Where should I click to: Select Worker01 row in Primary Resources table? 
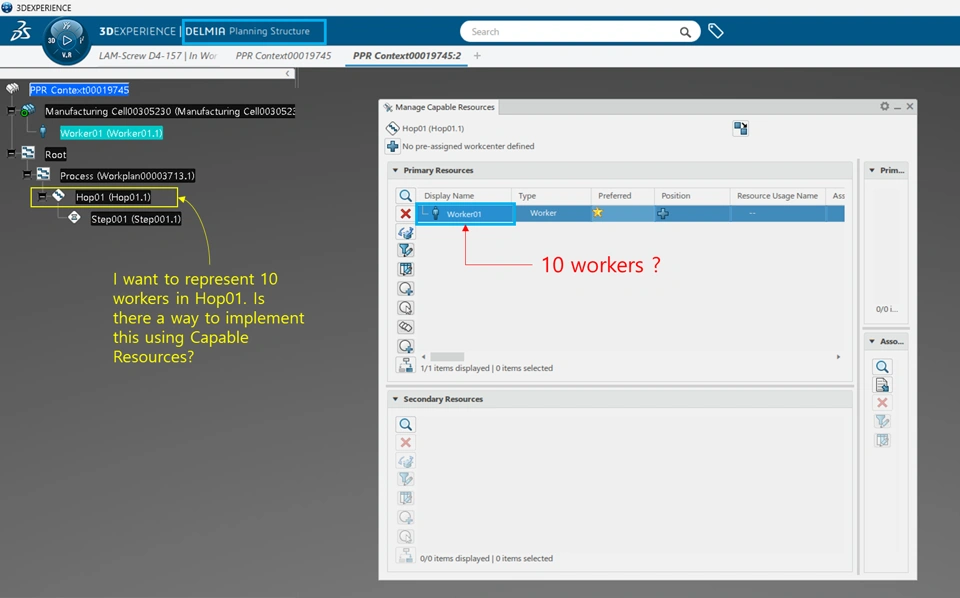[631, 214]
